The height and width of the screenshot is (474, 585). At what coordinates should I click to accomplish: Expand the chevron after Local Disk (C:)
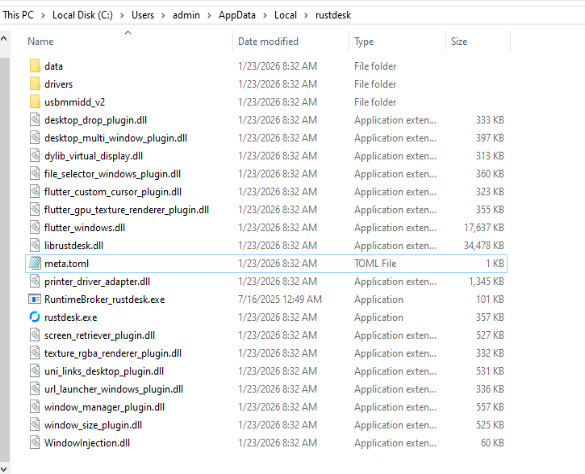(122, 15)
